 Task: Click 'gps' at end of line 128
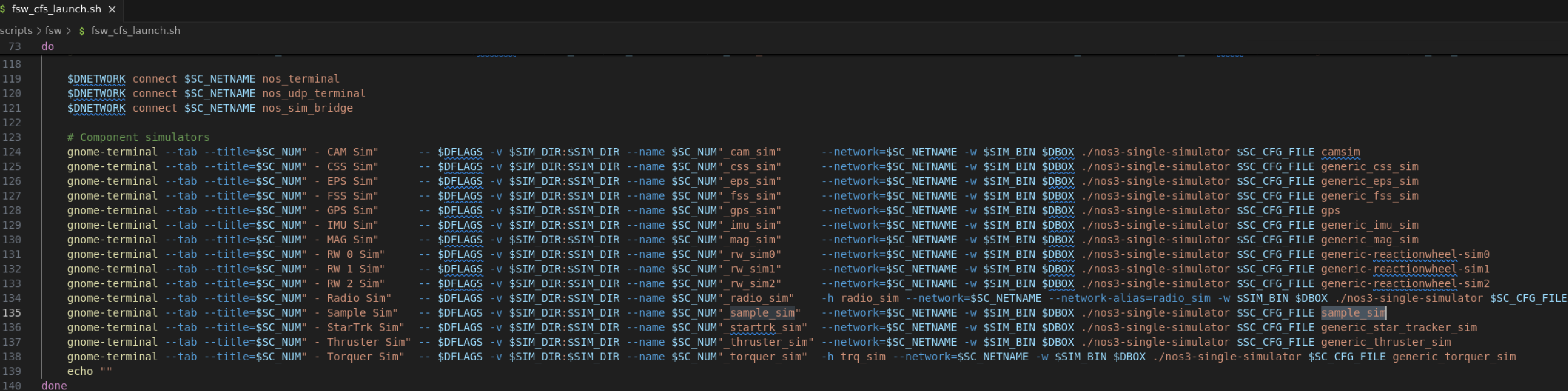coord(1331,210)
